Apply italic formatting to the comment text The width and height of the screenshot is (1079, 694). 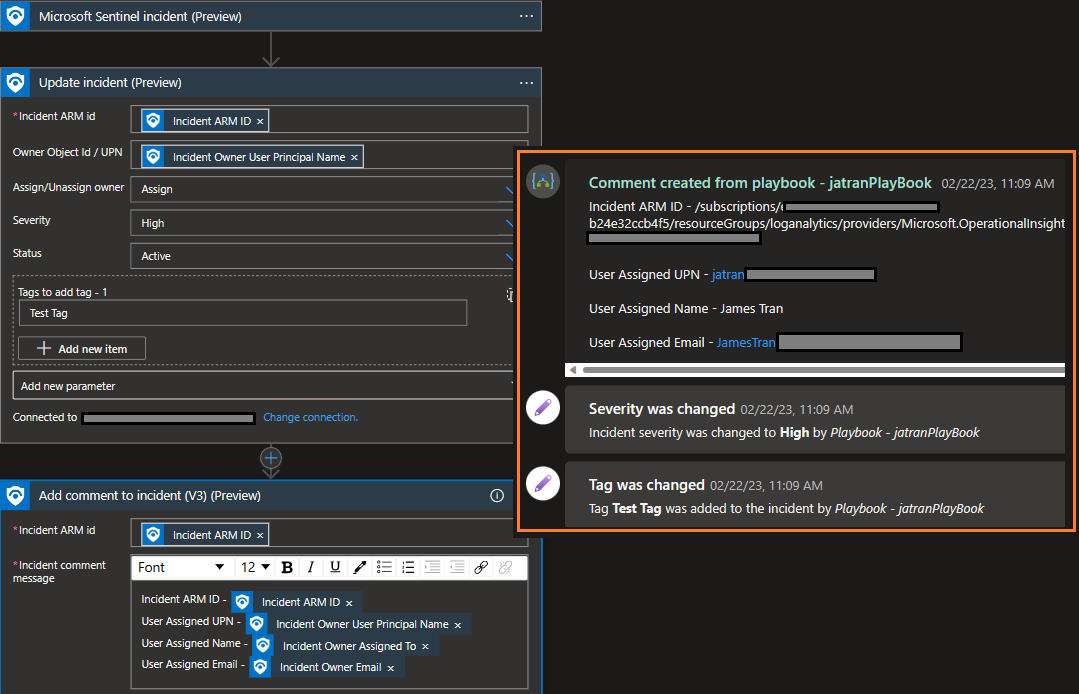click(x=310, y=567)
